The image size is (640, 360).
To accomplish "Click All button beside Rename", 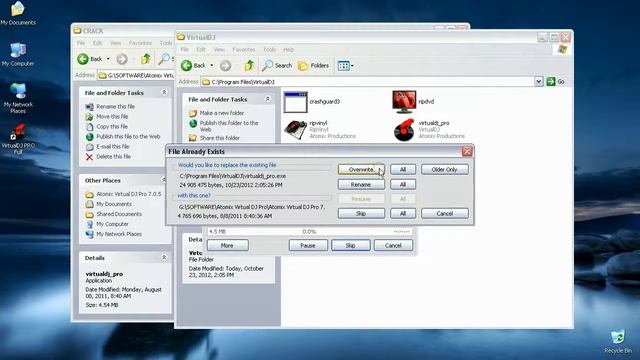I will click(x=402, y=184).
